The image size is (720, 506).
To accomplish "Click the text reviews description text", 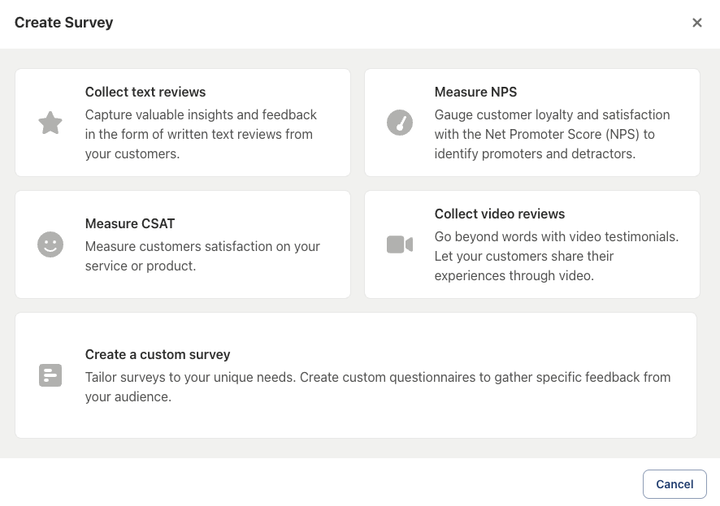I will (x=200, y=134).
